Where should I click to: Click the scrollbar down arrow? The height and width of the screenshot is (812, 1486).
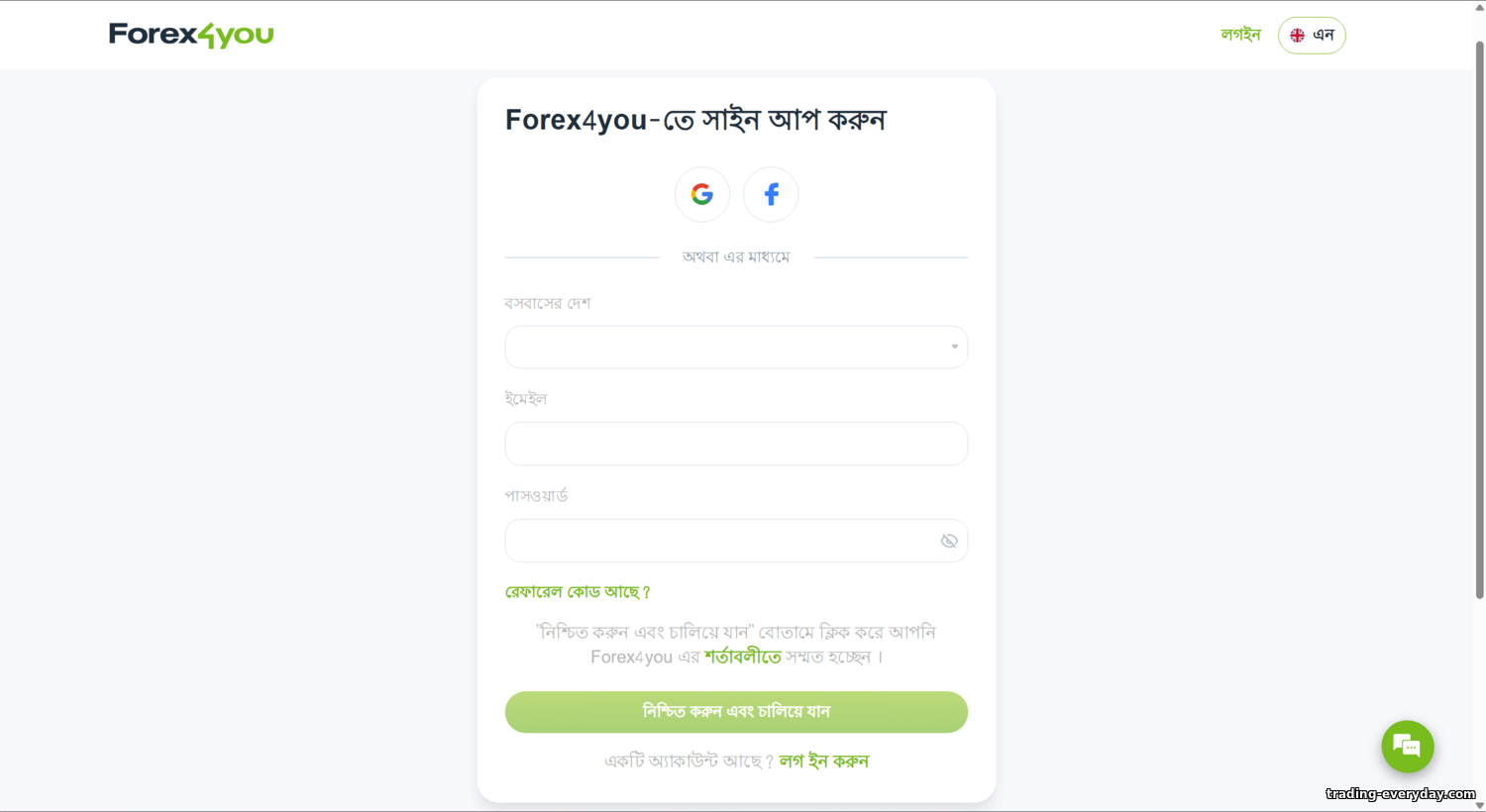[1479, 805]
